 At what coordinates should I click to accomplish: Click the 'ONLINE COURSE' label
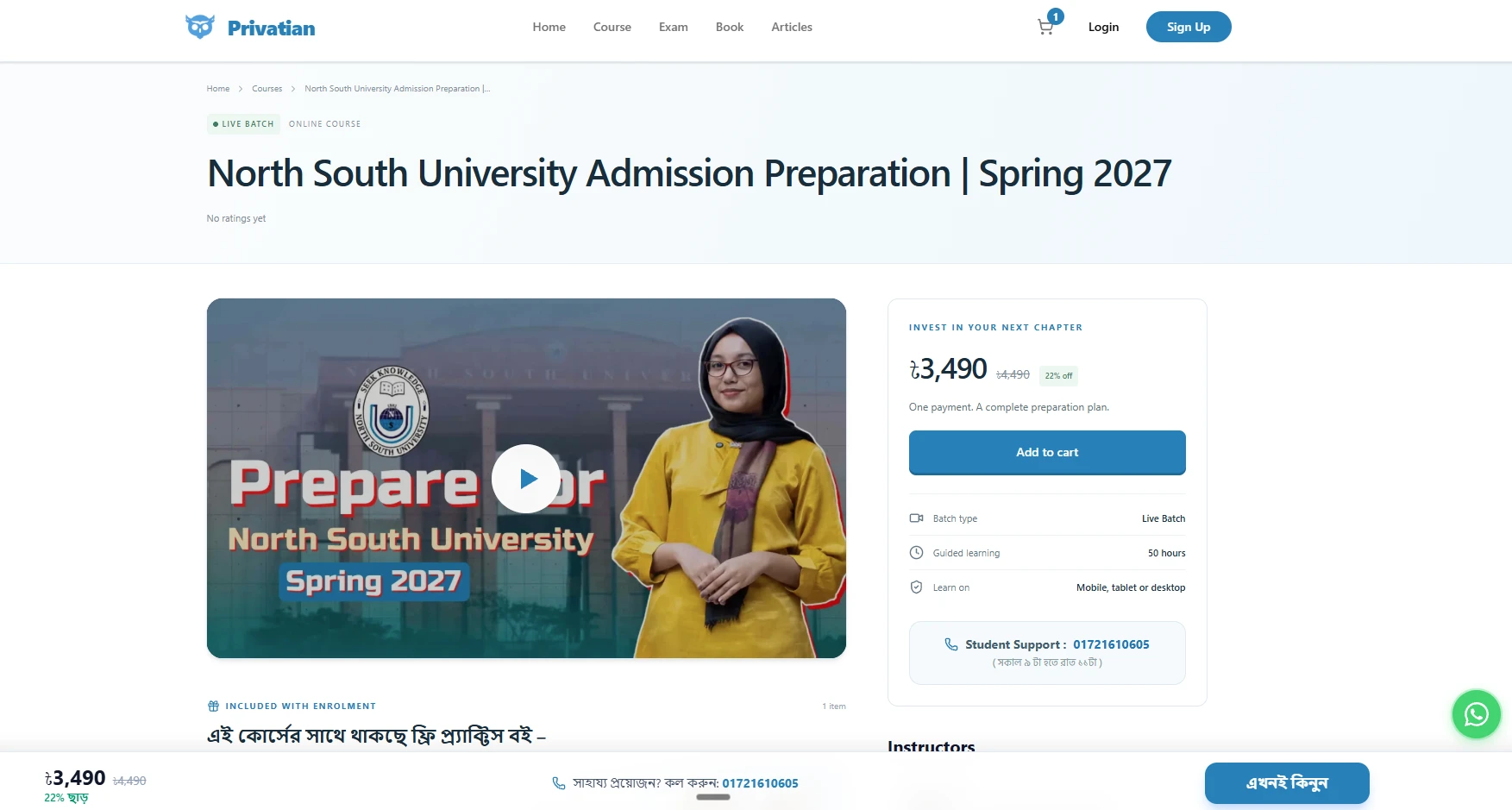pyautogui.click(x=324, y=124)
